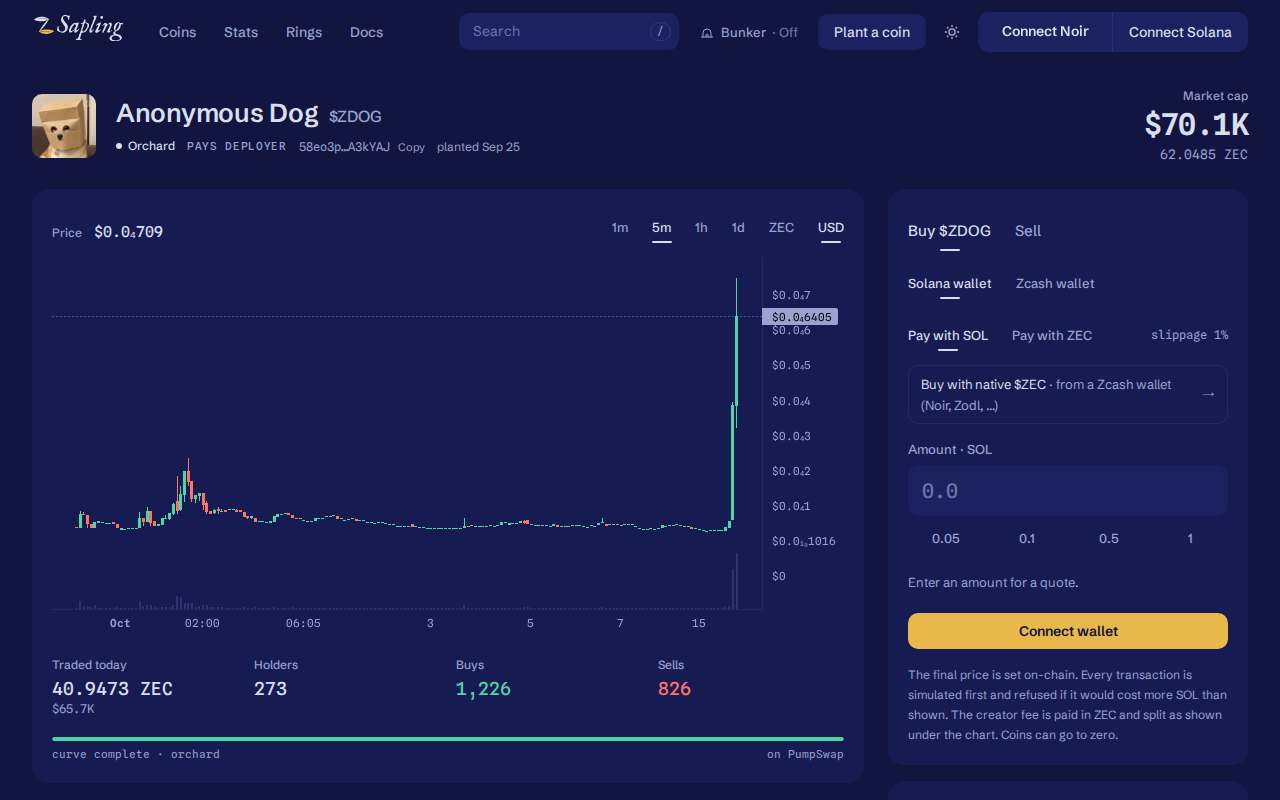This screenshot has height=800, width=1280.
Task: Open the Sapling logo home link
Action: [78, 29]
